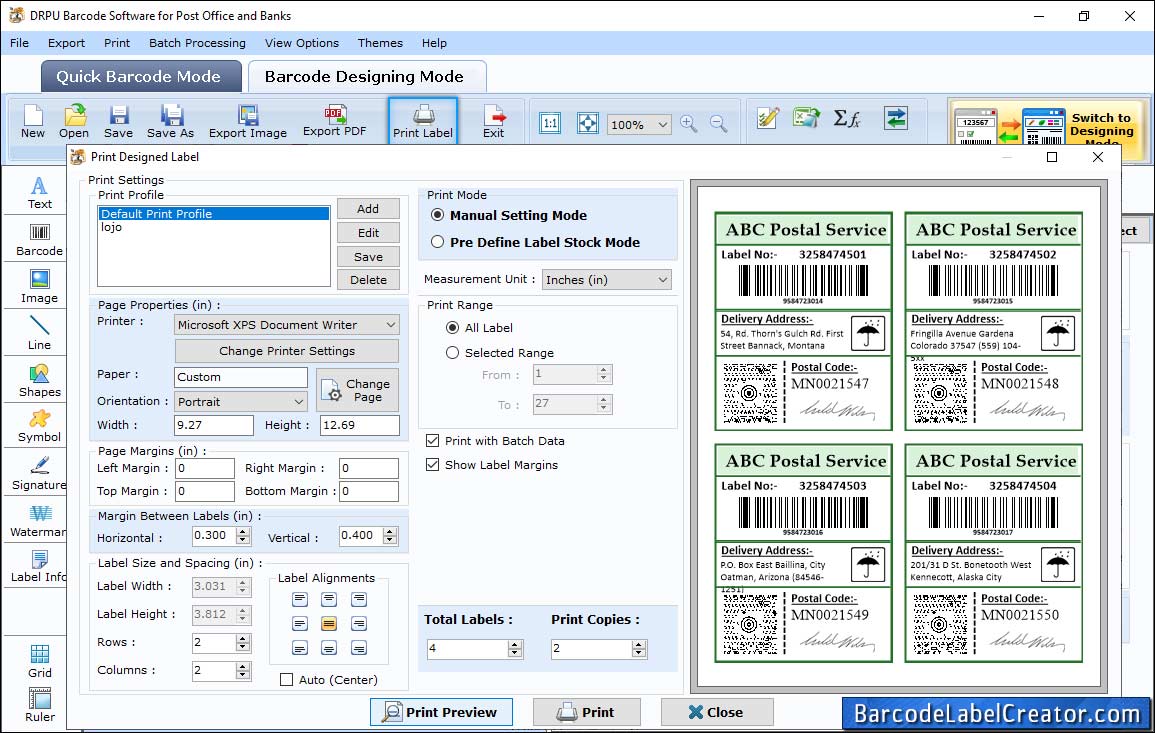Click the Export PDF icon
The height and width of the screenshot is (733, 1155).
click(x=334, y=121)
